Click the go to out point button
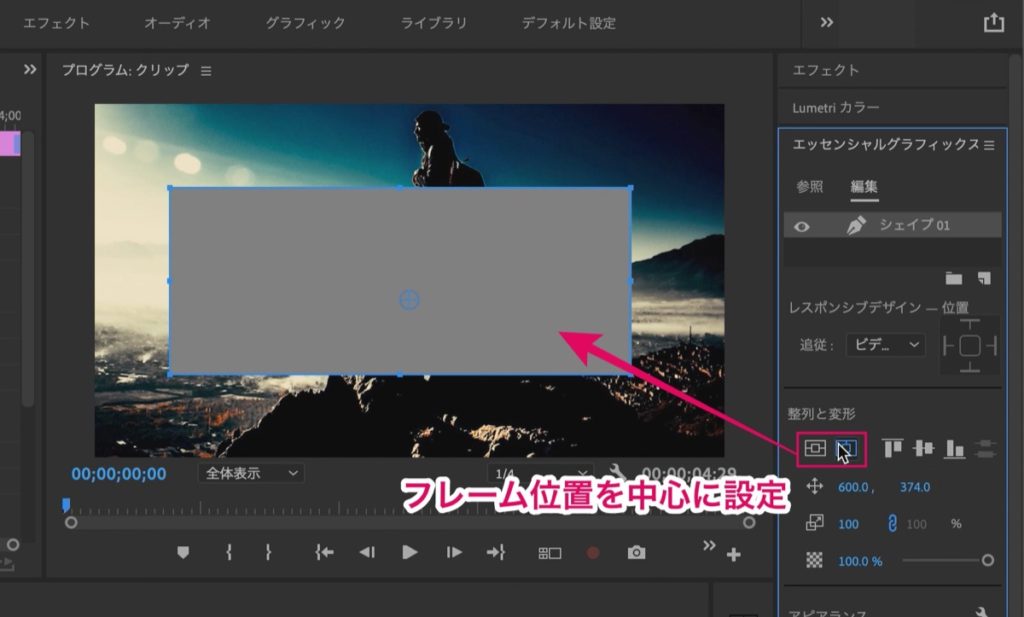Screen dimensions: 1024x617 click(x=496, y=553)
